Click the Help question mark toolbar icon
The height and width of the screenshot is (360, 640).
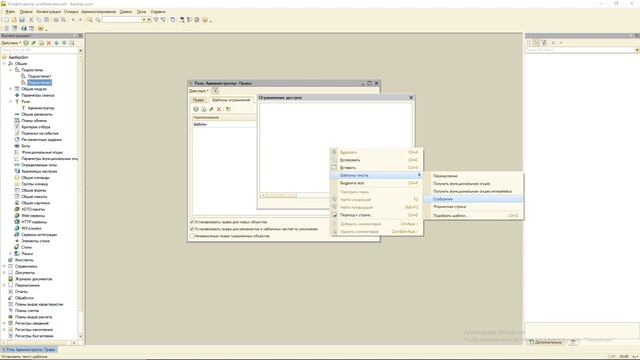[205, 20]
